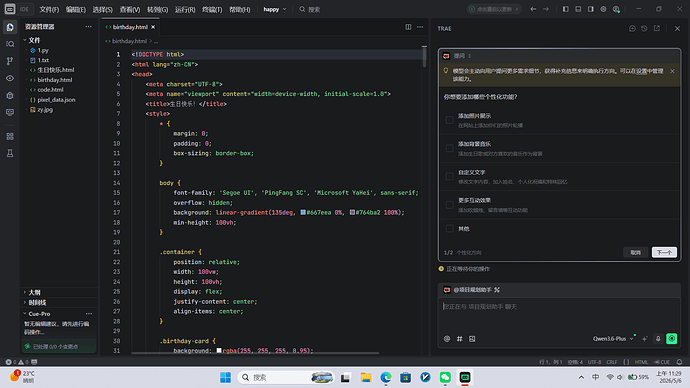Check the 添加背景音乐 option
The image size is (690, 388).
coord(449,148)
